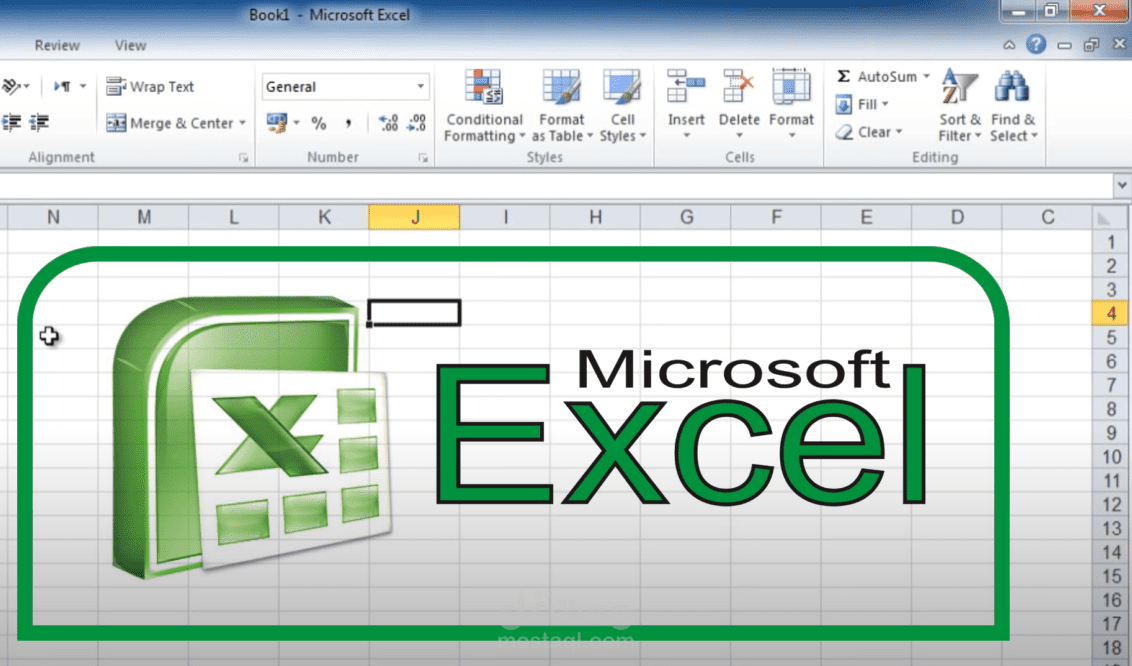Select column N header

pyautogui.click(x=53, y=217)
